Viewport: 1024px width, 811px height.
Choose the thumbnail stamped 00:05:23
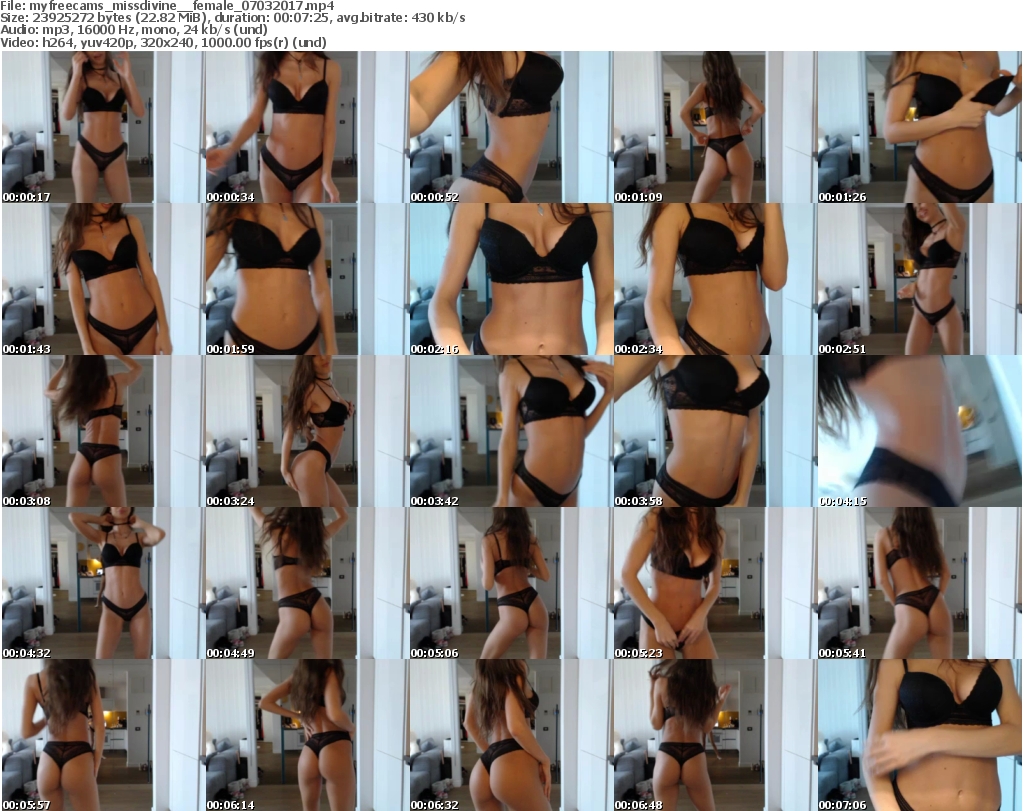tap(714, 584)
